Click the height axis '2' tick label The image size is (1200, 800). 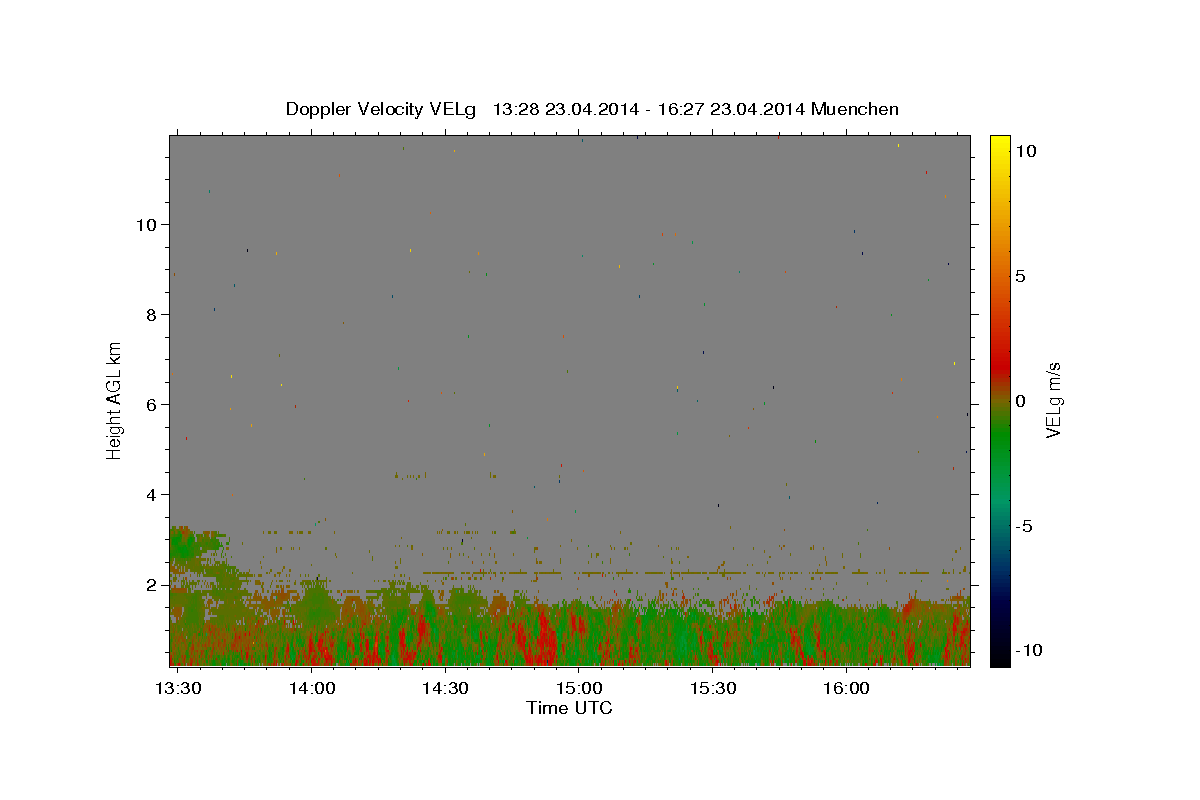point(151,584)
